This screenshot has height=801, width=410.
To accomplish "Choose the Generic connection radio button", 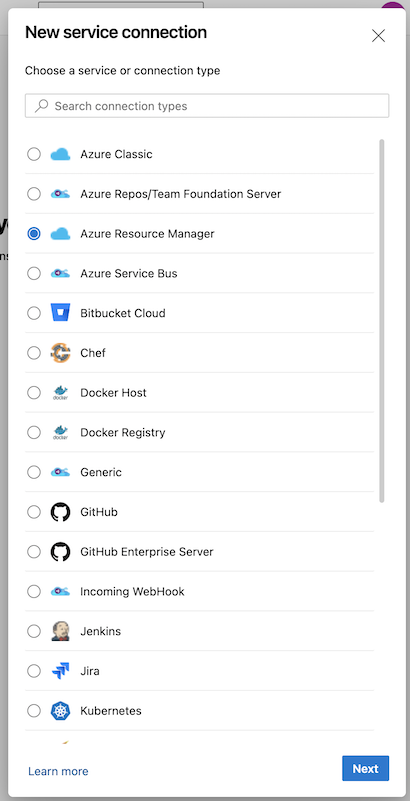I will pyautogui.click(x=34, y=472).
